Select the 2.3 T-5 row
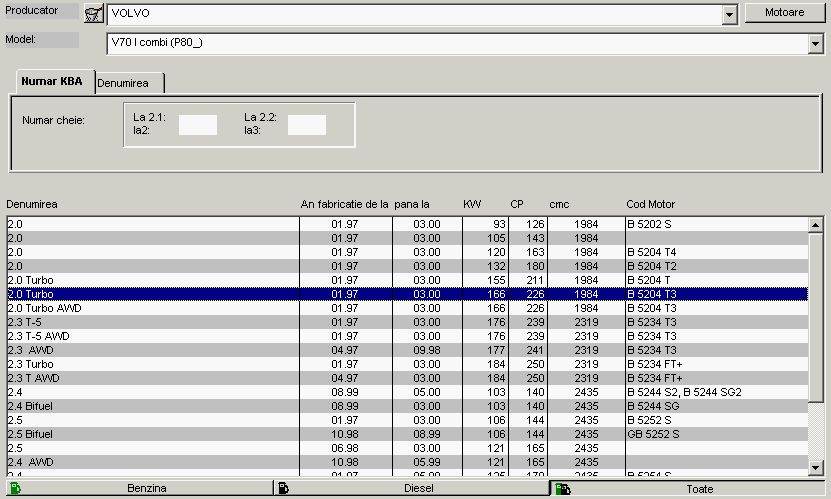 point(407,322)
